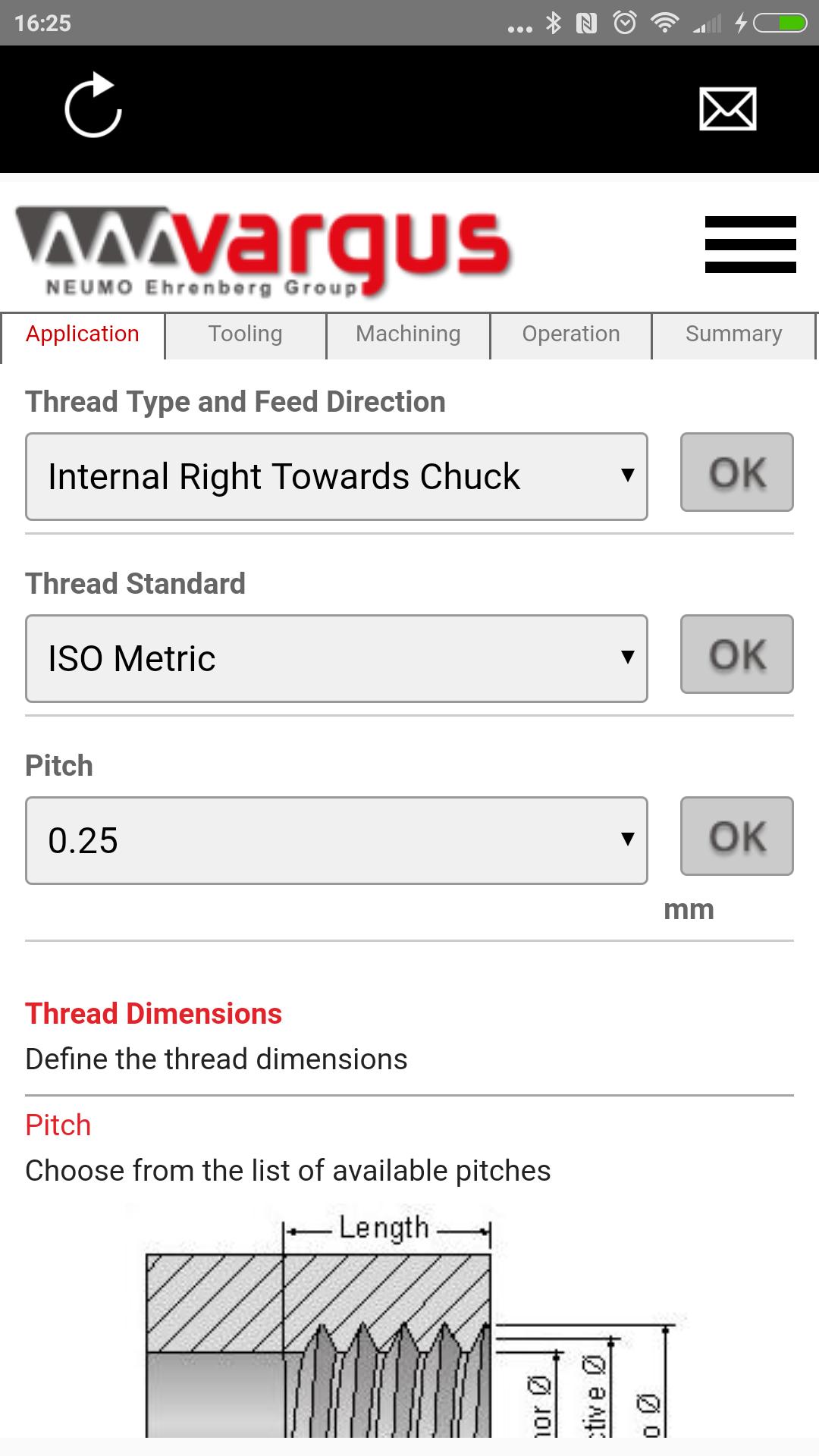The image size is (819, 1456).
Task: Tap the alarm clock status icon
Action: 624,24
